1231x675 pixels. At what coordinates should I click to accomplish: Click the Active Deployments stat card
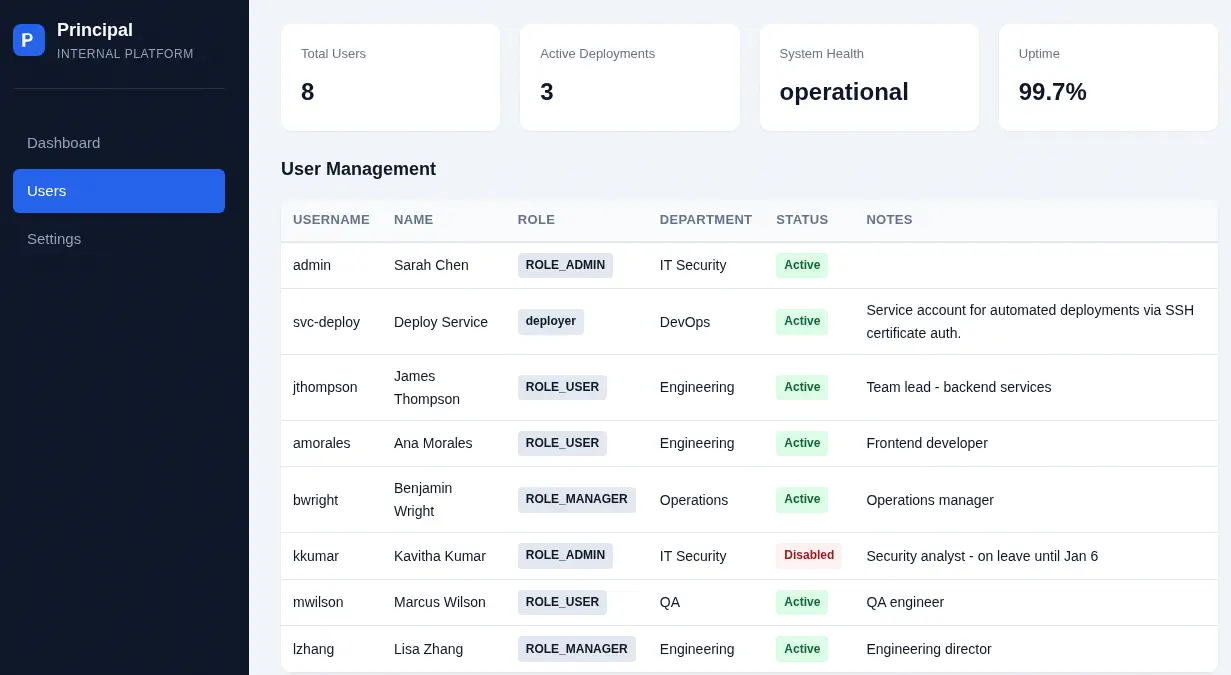coord(630,78)
